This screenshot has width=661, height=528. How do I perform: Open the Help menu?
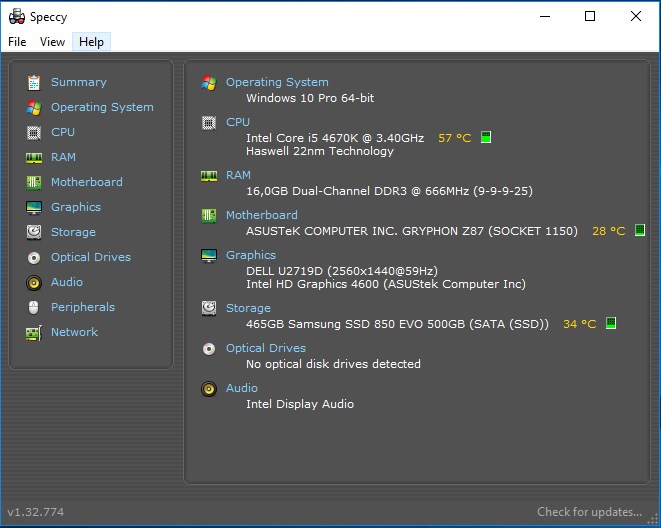(91, 42)
